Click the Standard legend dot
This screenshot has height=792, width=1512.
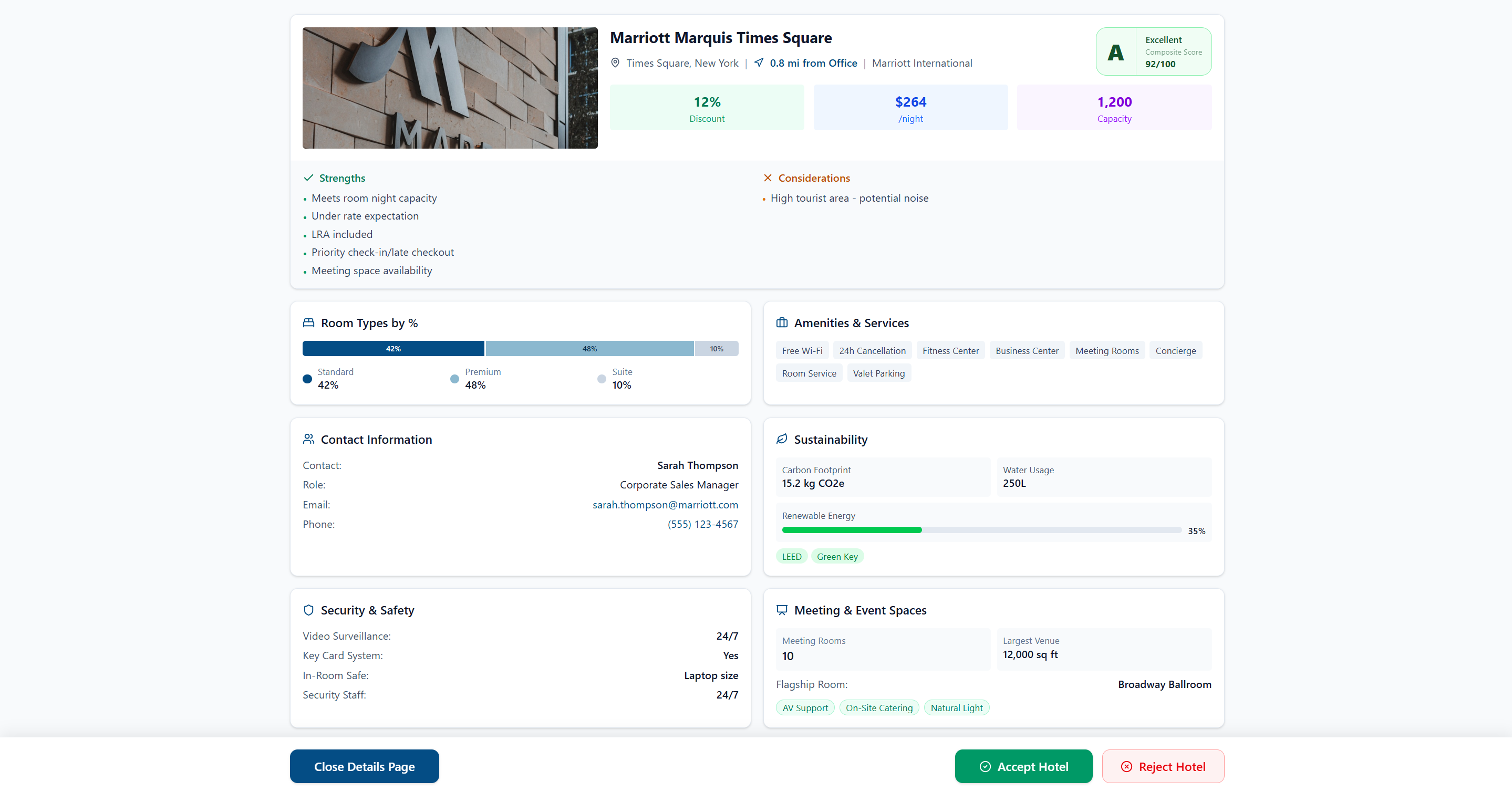point(307,379)
